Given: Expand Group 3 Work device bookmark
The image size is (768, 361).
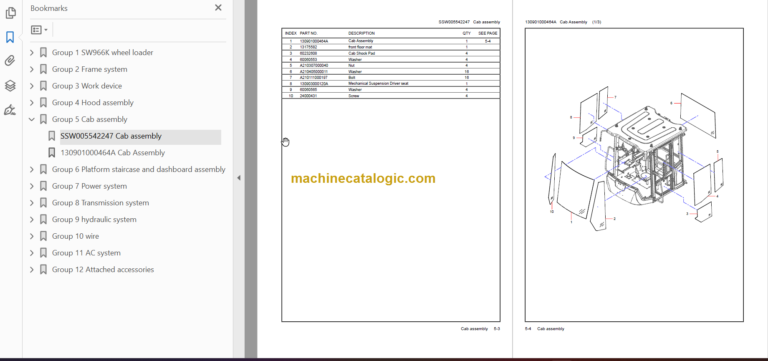Looking at the screenshot, I should point(32,86).
